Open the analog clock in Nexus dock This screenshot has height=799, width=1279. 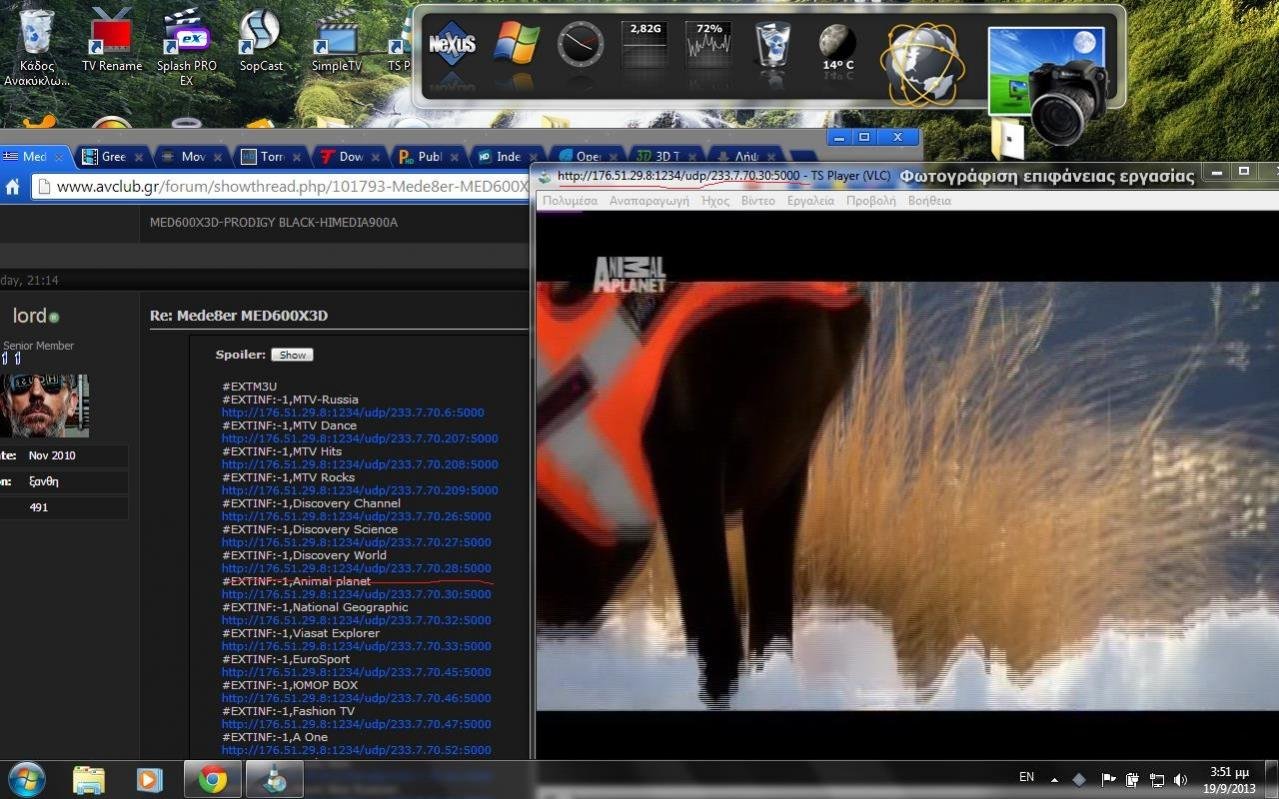580,44
